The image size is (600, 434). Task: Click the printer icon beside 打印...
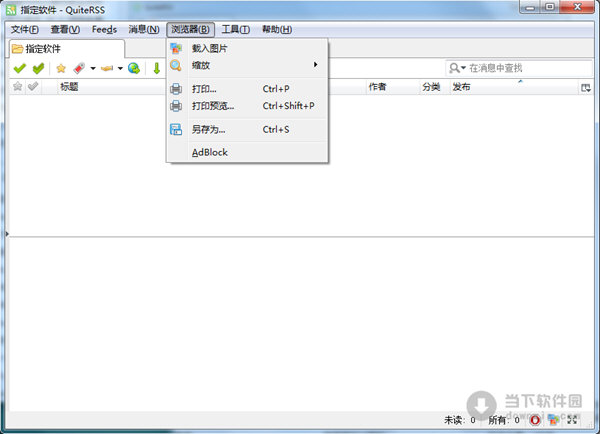[176, 89]
